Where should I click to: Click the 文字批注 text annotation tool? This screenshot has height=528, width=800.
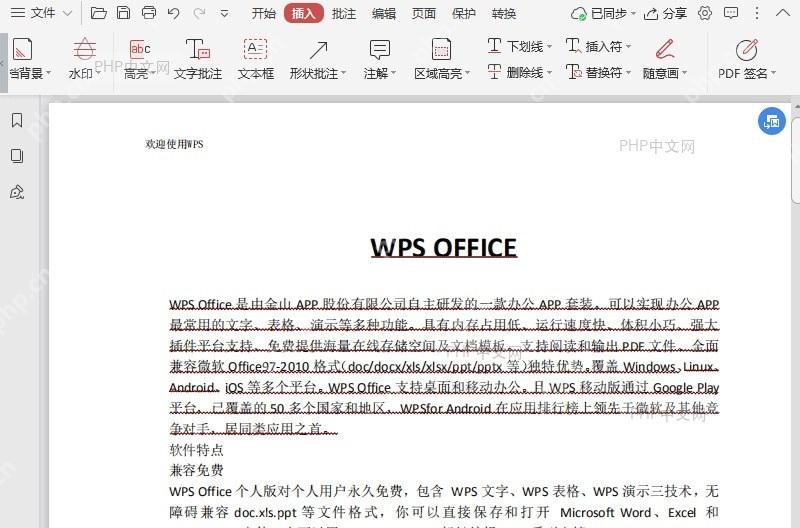click(x=197, y=59)
